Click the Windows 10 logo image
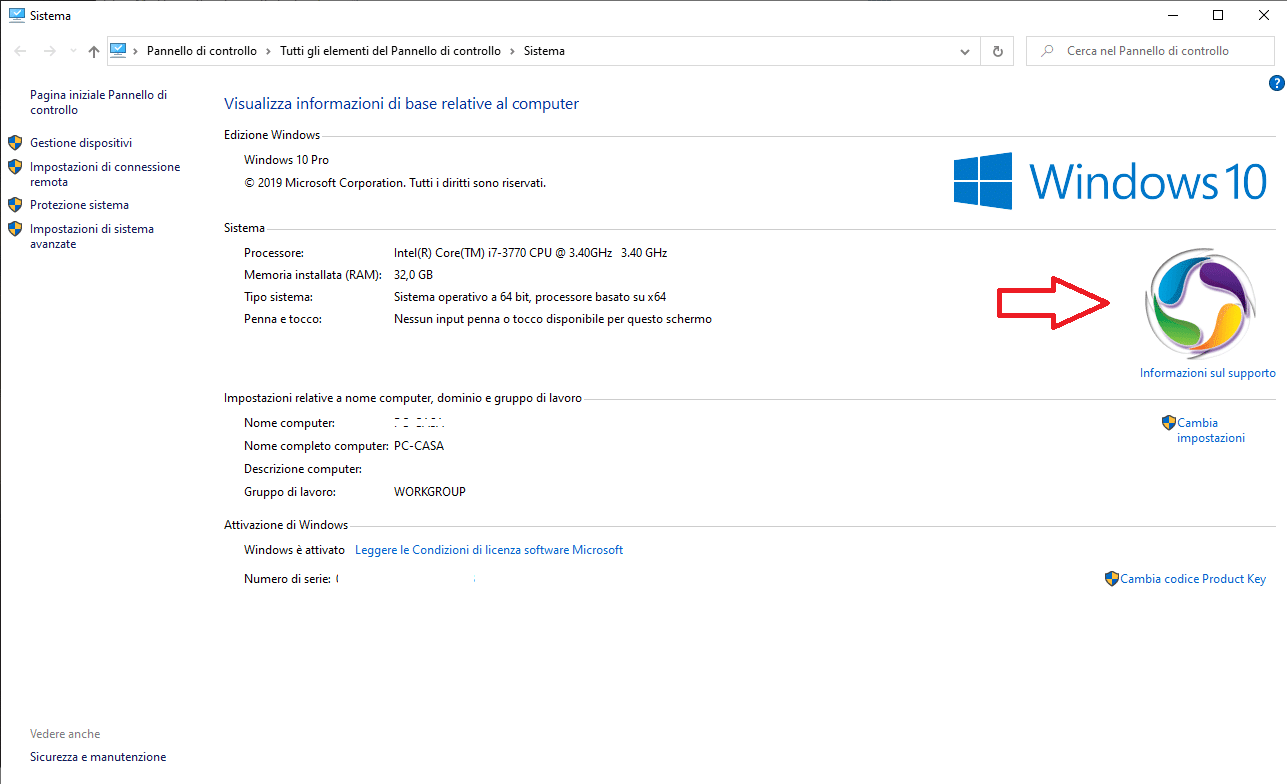This screenshot has height=784, width=1287. tap(1110, 182)
